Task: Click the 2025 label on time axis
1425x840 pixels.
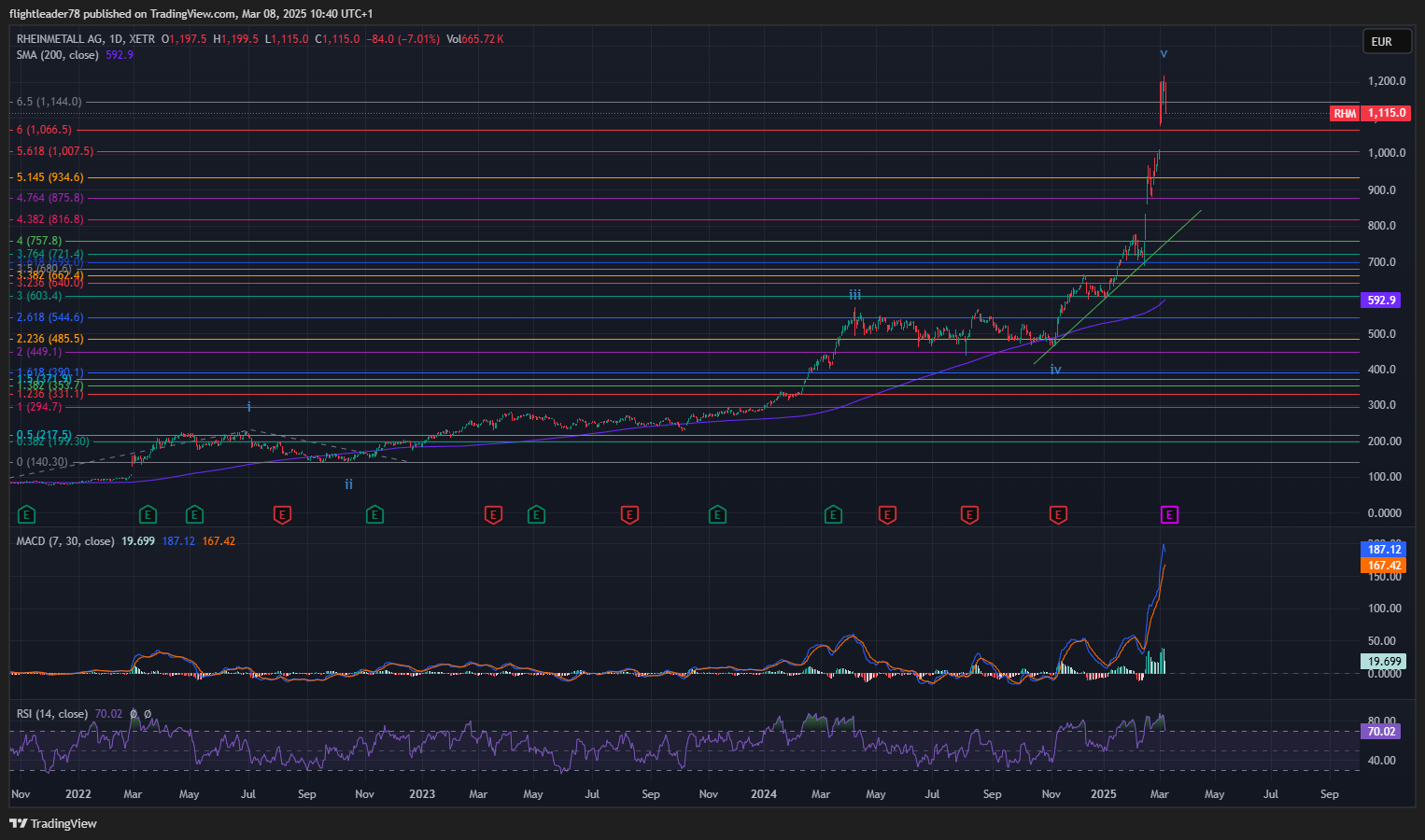Action: (1104, 794)
